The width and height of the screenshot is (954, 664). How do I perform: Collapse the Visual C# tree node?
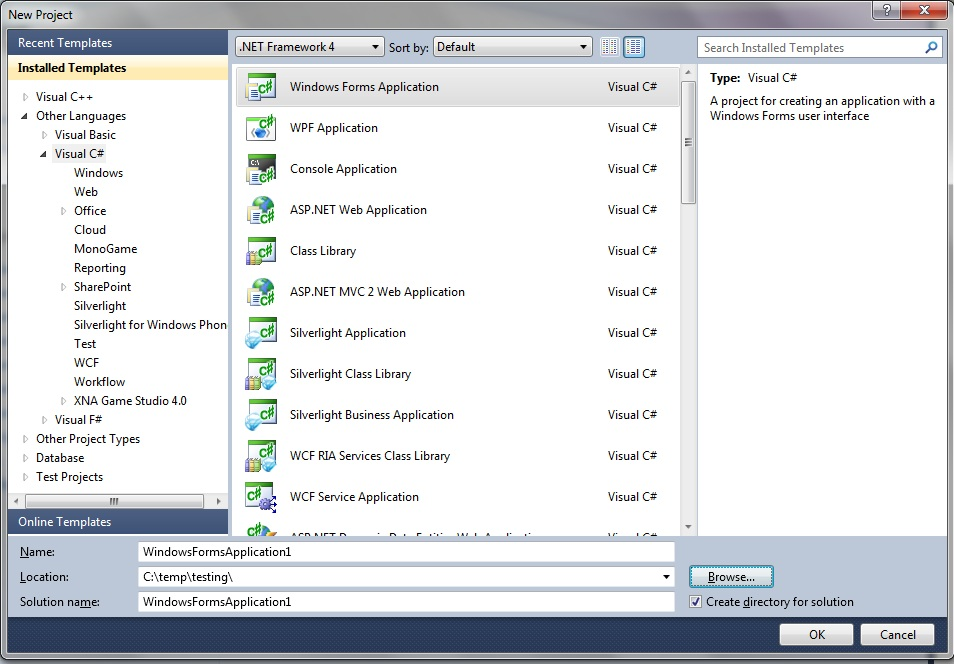point(44,154)
